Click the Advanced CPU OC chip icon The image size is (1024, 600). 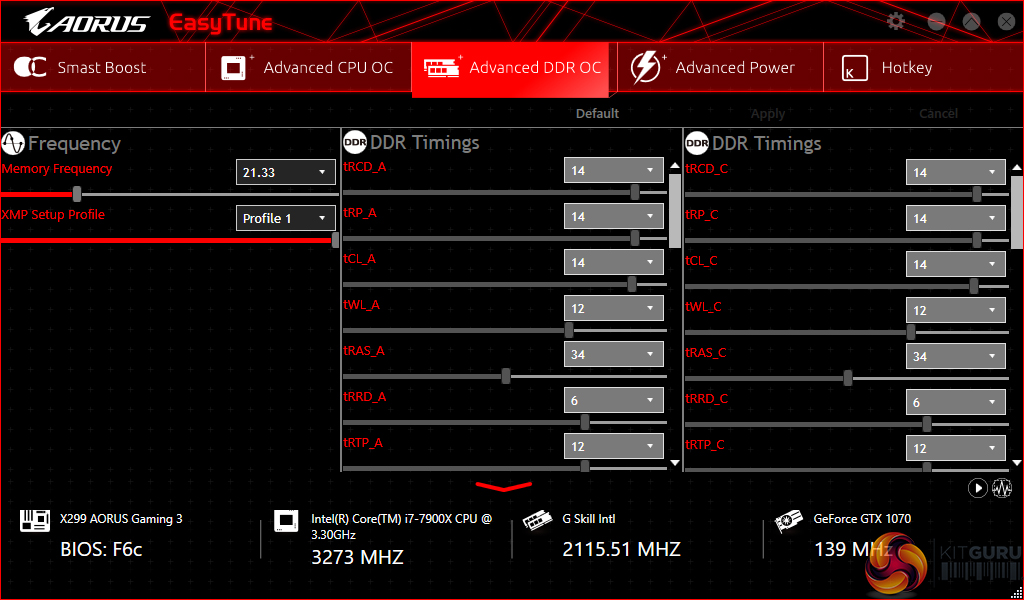[x=234, y=67]
